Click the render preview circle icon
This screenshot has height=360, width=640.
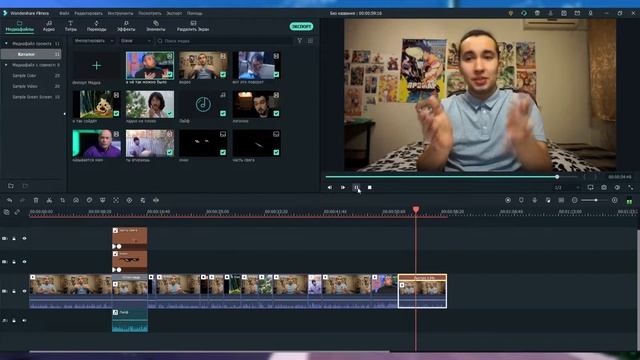pyautogui.click(x=508, y=200)
